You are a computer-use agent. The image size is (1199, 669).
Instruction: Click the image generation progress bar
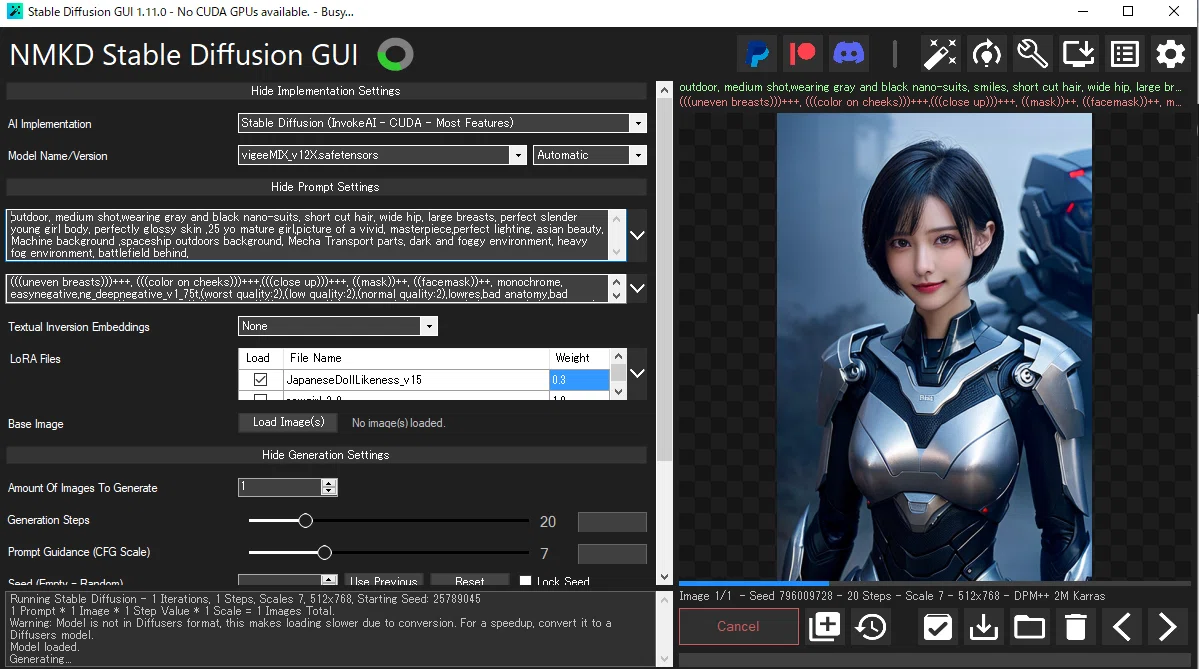coord(934,583)
